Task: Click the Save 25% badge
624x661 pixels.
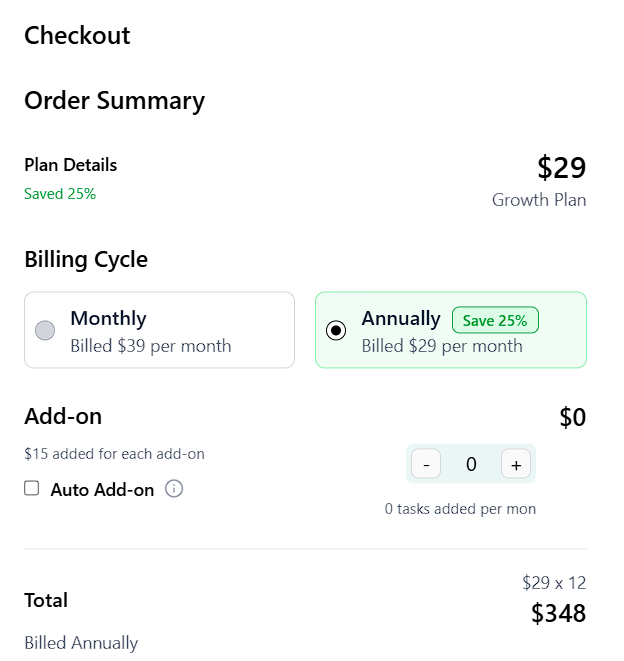Action: (x=495, y=320)
